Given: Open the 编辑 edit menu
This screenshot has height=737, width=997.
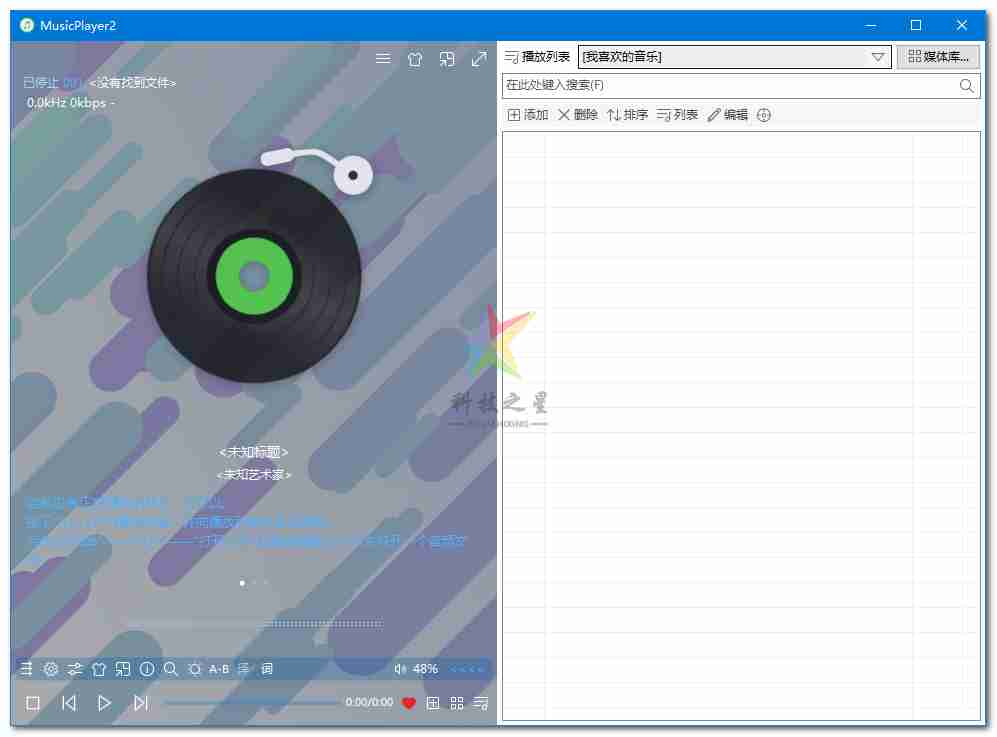Looking at the screenshot, I should [727, 115].
